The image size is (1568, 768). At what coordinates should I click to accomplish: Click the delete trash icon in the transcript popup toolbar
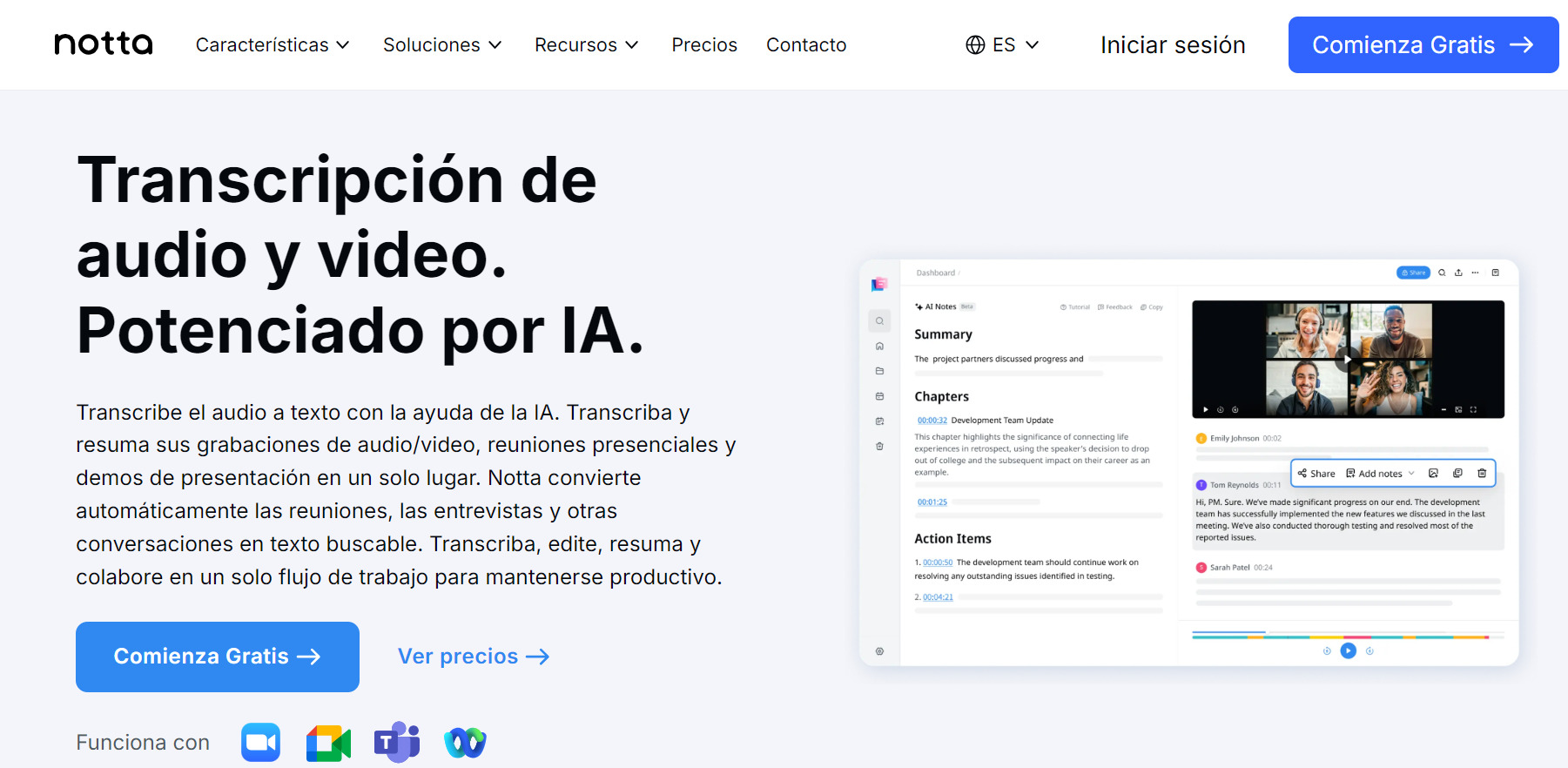pos(1482,474)
